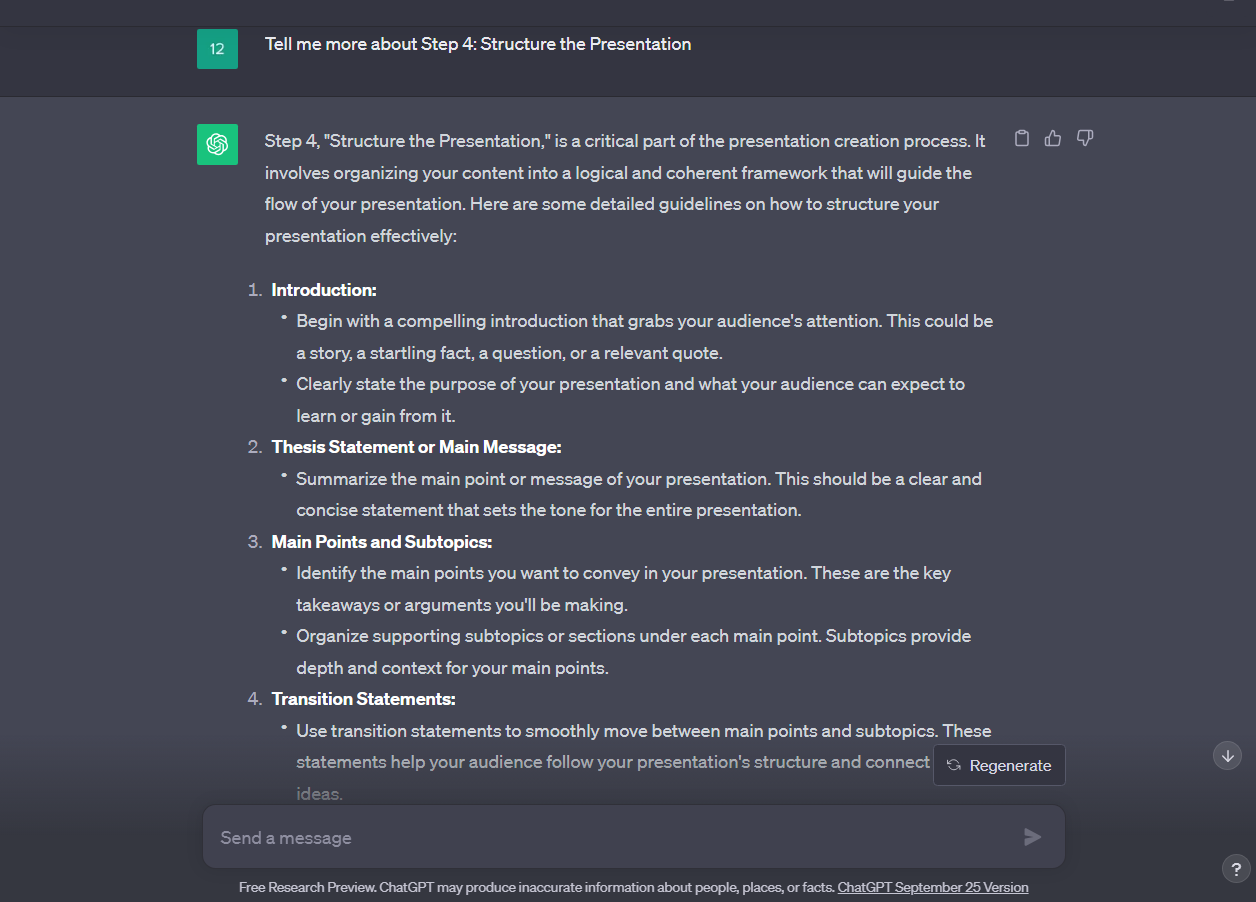
Task: Click the user avatar labeled 12
Action: [x=217, y=48]
